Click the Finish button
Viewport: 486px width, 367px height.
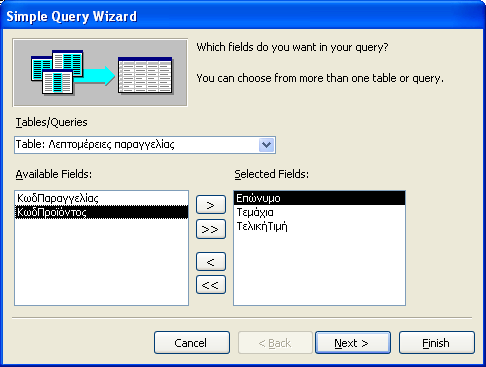pyautogui.click(x=437, y=343)
